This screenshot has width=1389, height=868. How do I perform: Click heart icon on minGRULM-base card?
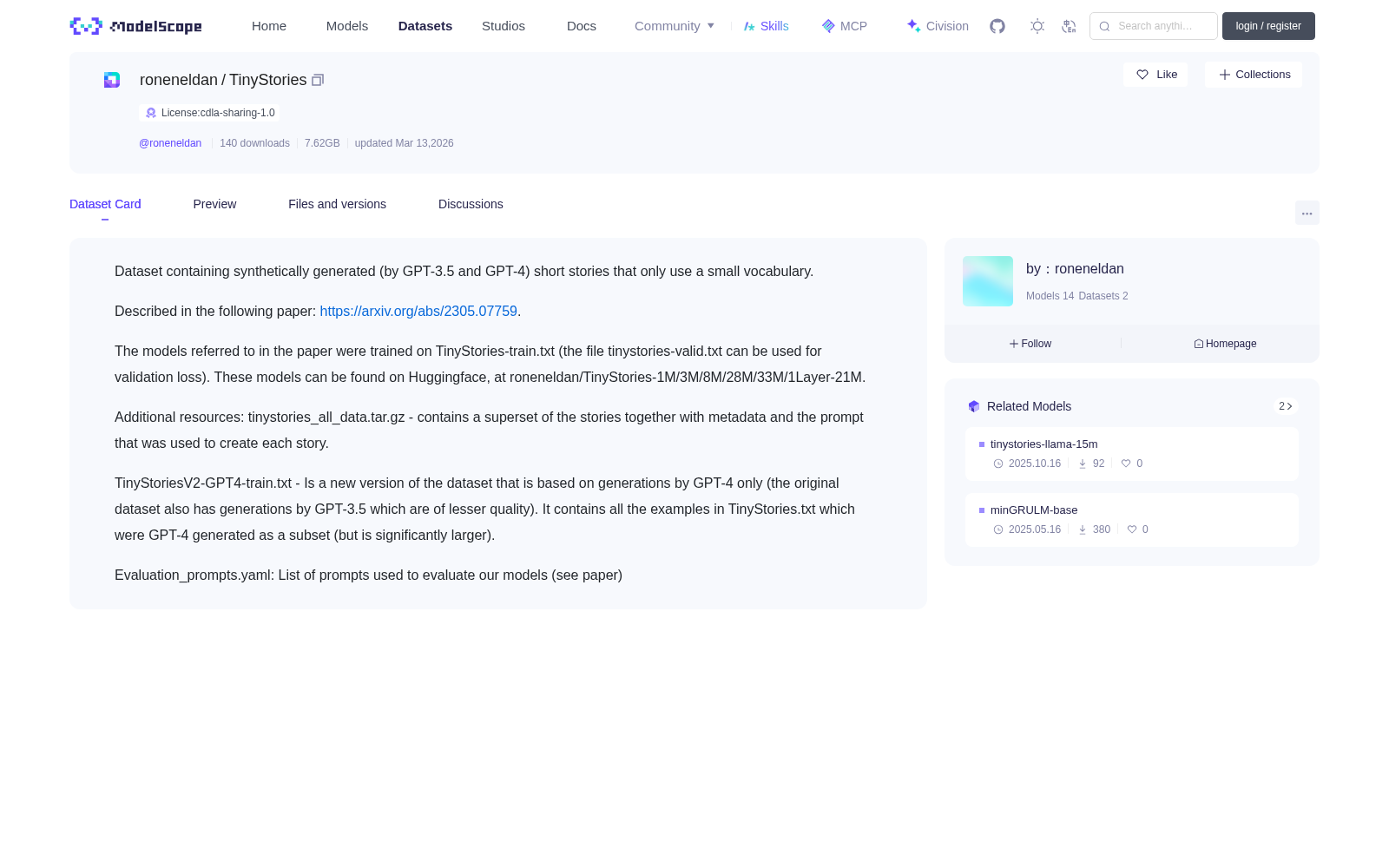[x=1132, y=529]
